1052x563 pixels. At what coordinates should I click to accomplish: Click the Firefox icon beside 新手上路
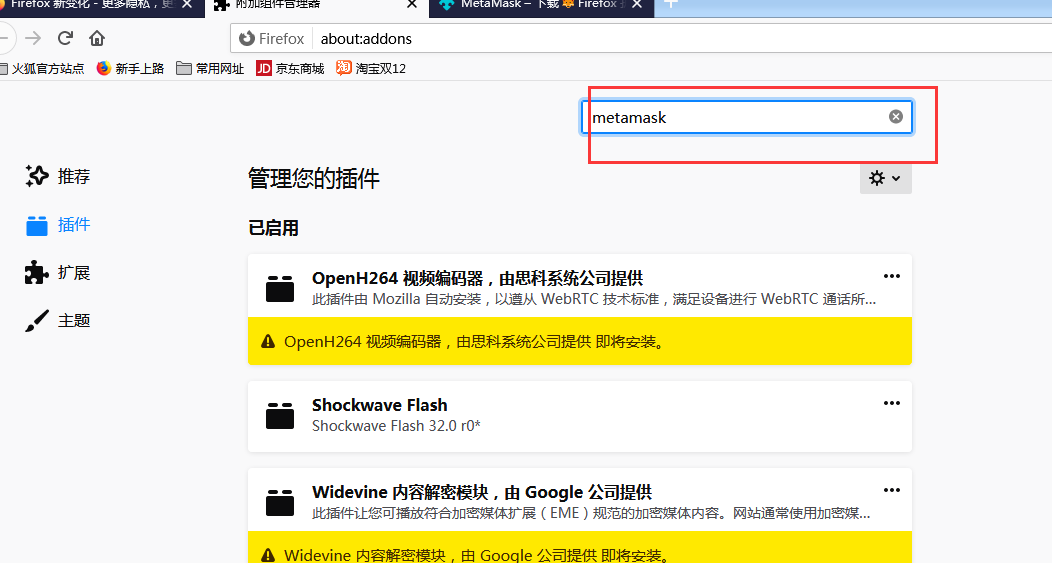click(103, 68)
